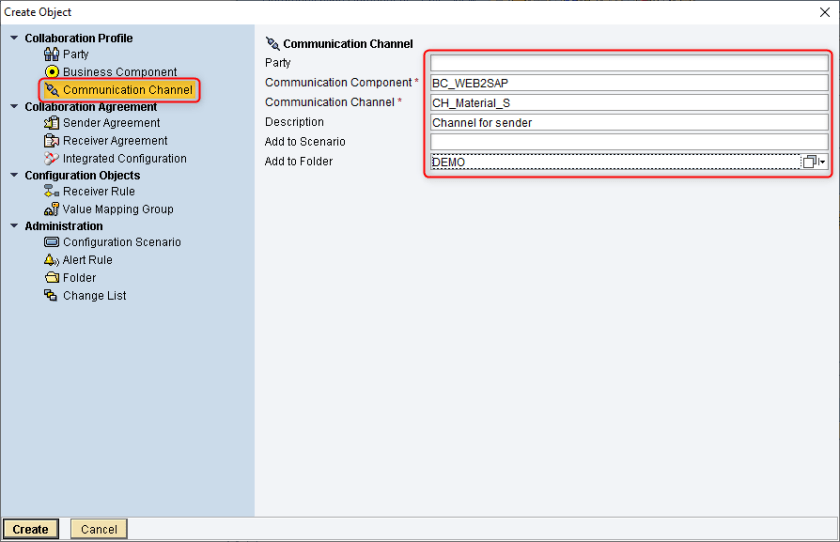Collapse the Collaboration Agreement section
This screenshot has height=542, width=840.
[x=14, y=107]
